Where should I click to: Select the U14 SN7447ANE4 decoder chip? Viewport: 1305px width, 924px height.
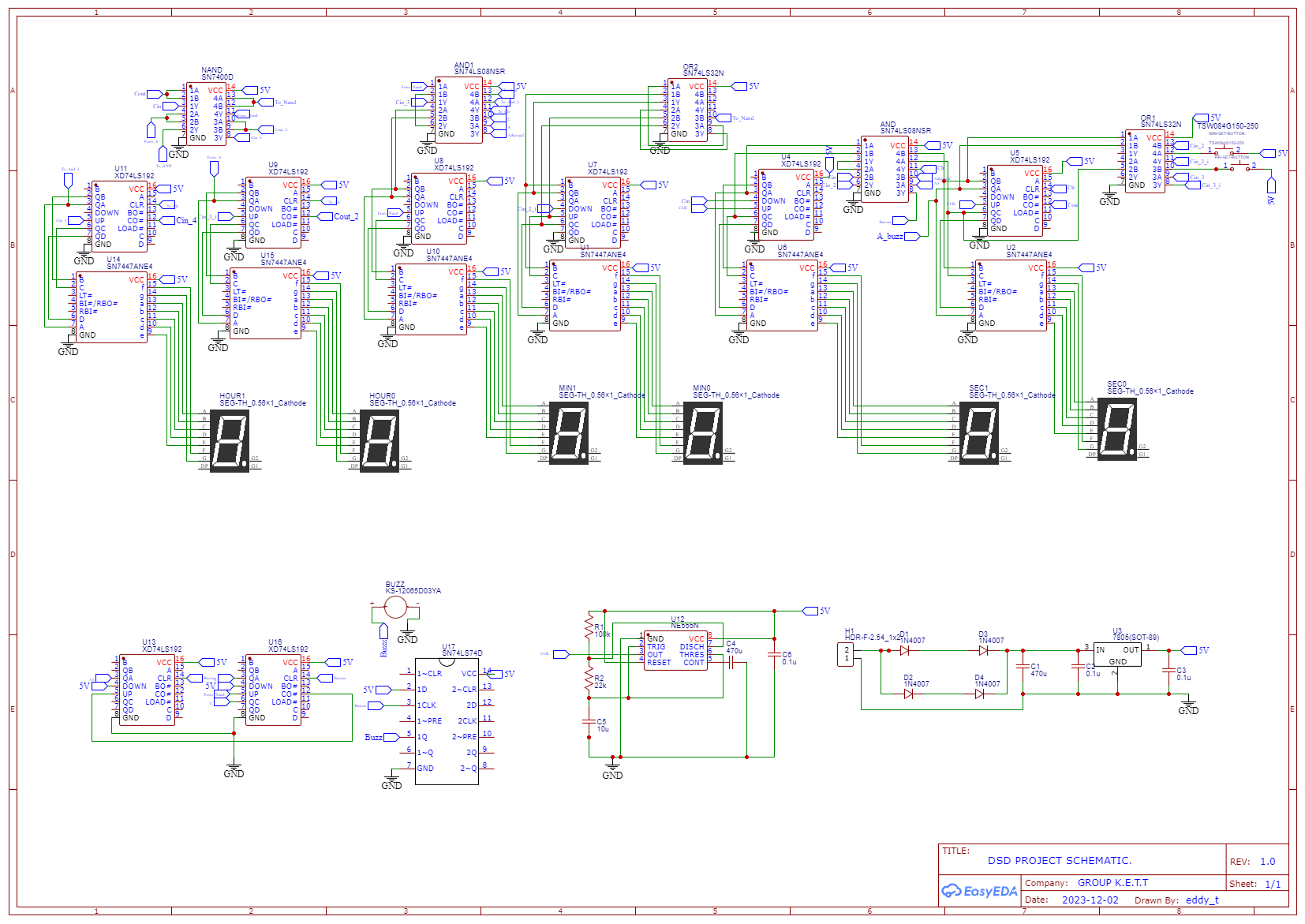click(x=111, y=307)
